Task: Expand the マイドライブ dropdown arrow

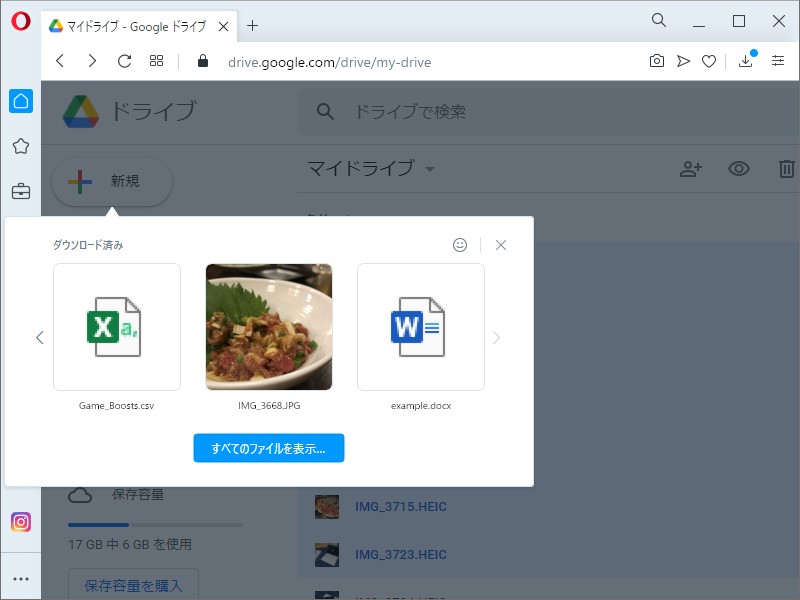Action: [430, 170]
